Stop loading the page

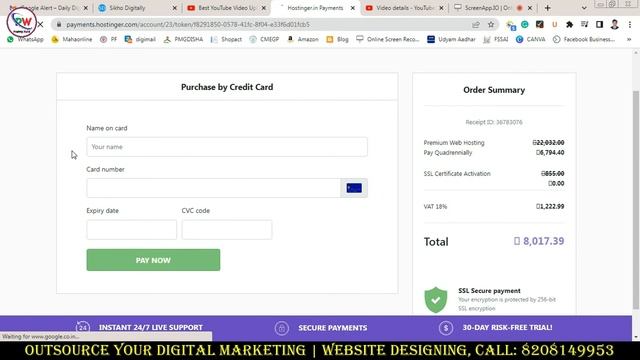pyautogui.click(x=40, y=24)
